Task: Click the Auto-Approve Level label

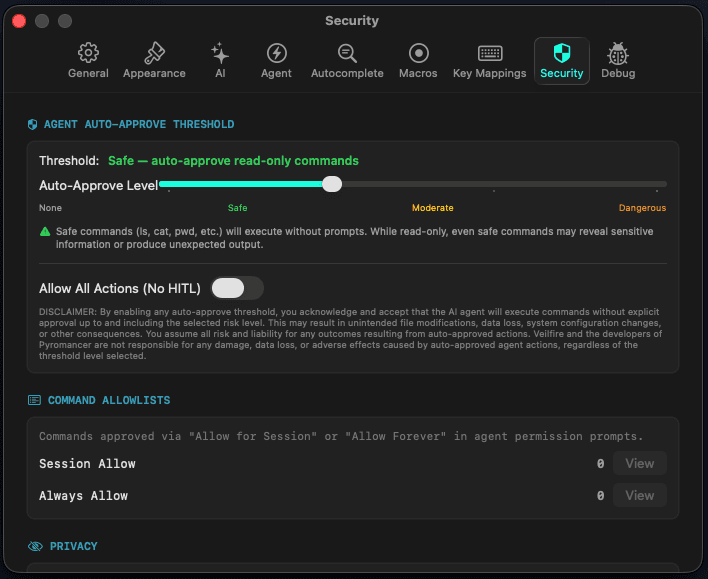Action: click(x=98, y=185)
